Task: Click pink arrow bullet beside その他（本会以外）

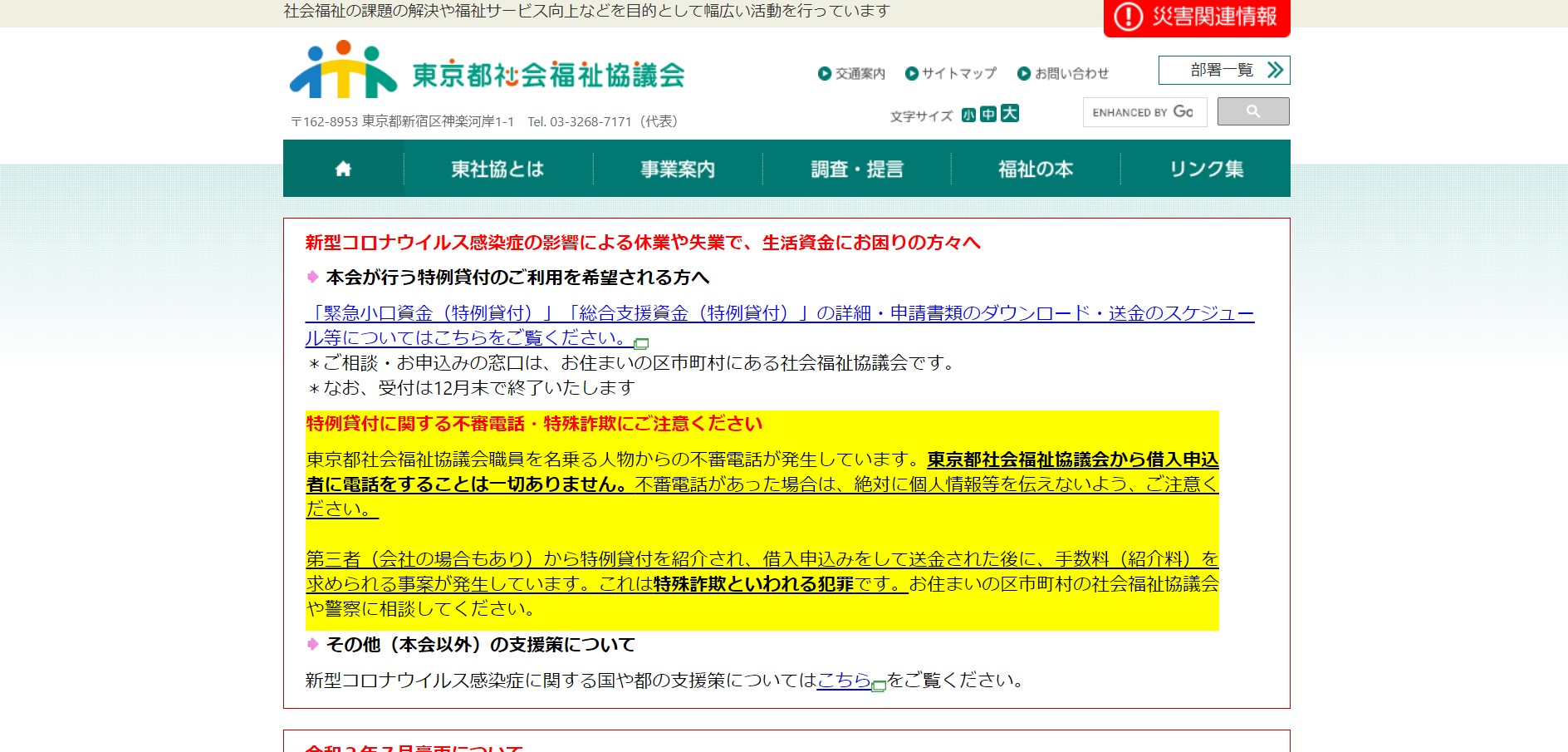Action: coord(312,644)
